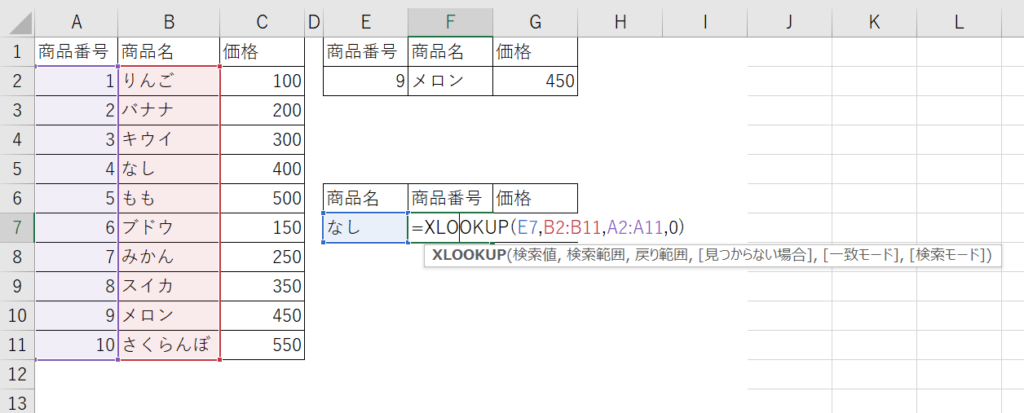Click the select-all corner triangle
Screen dimensions: 1024x413
tap(17, 21)
